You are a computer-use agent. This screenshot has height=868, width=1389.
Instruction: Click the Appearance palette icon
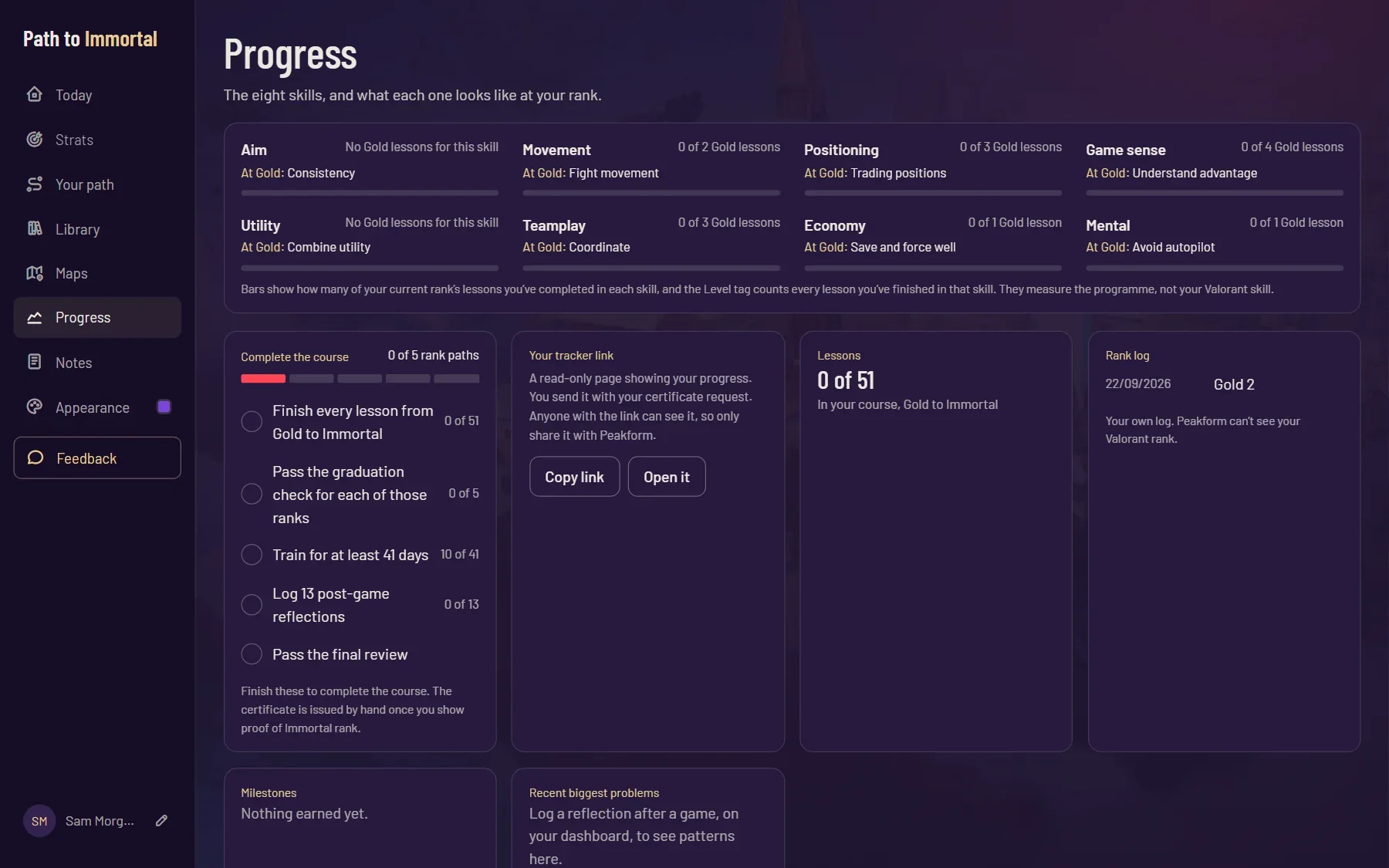click(x=35, y=407)
